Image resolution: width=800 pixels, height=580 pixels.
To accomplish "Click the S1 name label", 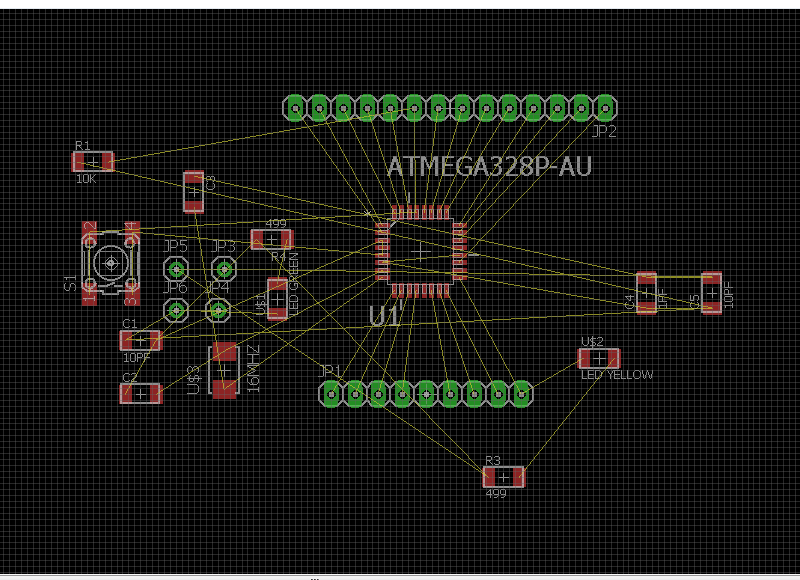I will tap(70, 283).
